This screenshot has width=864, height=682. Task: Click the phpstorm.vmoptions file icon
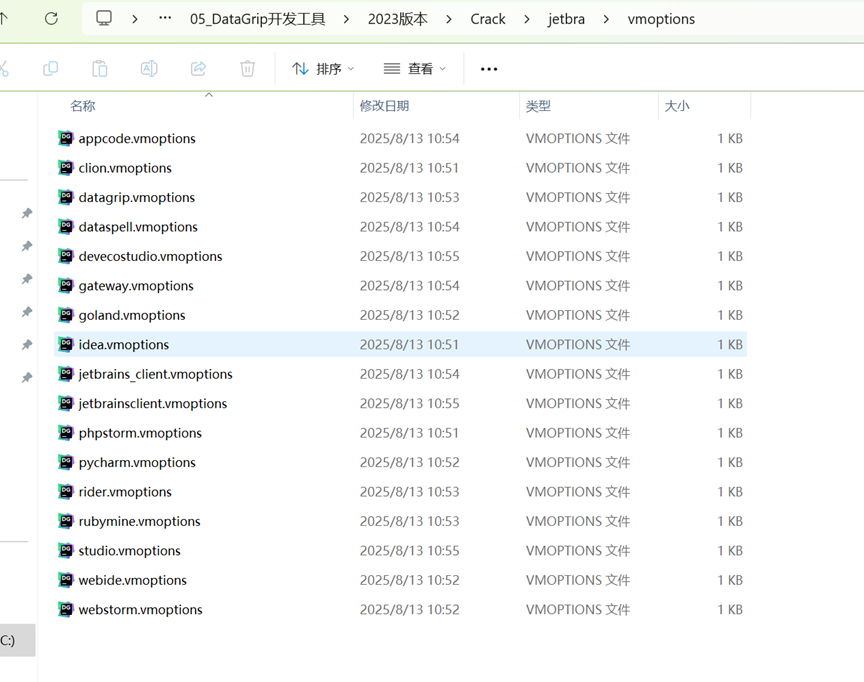click(66, 433)
